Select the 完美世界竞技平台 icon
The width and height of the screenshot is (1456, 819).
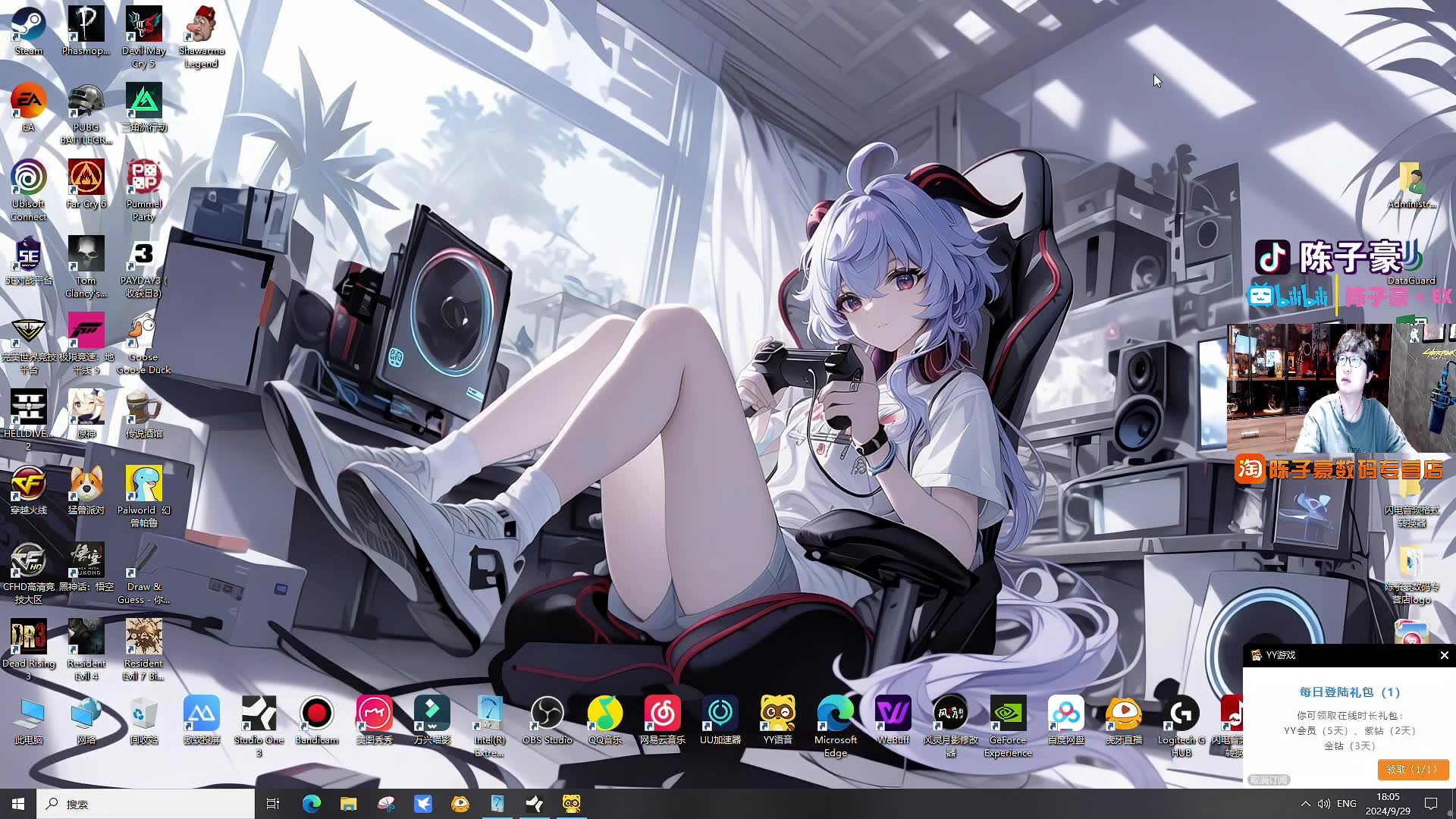click(29, 343)
